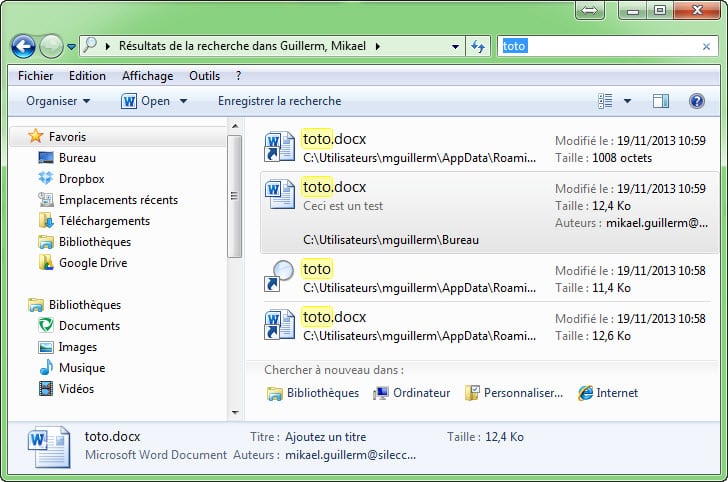Select toto.docx result located in Bureau
The height and width of the screenshot is (482, 728).
pyautogui.click(x=487, y=213)
